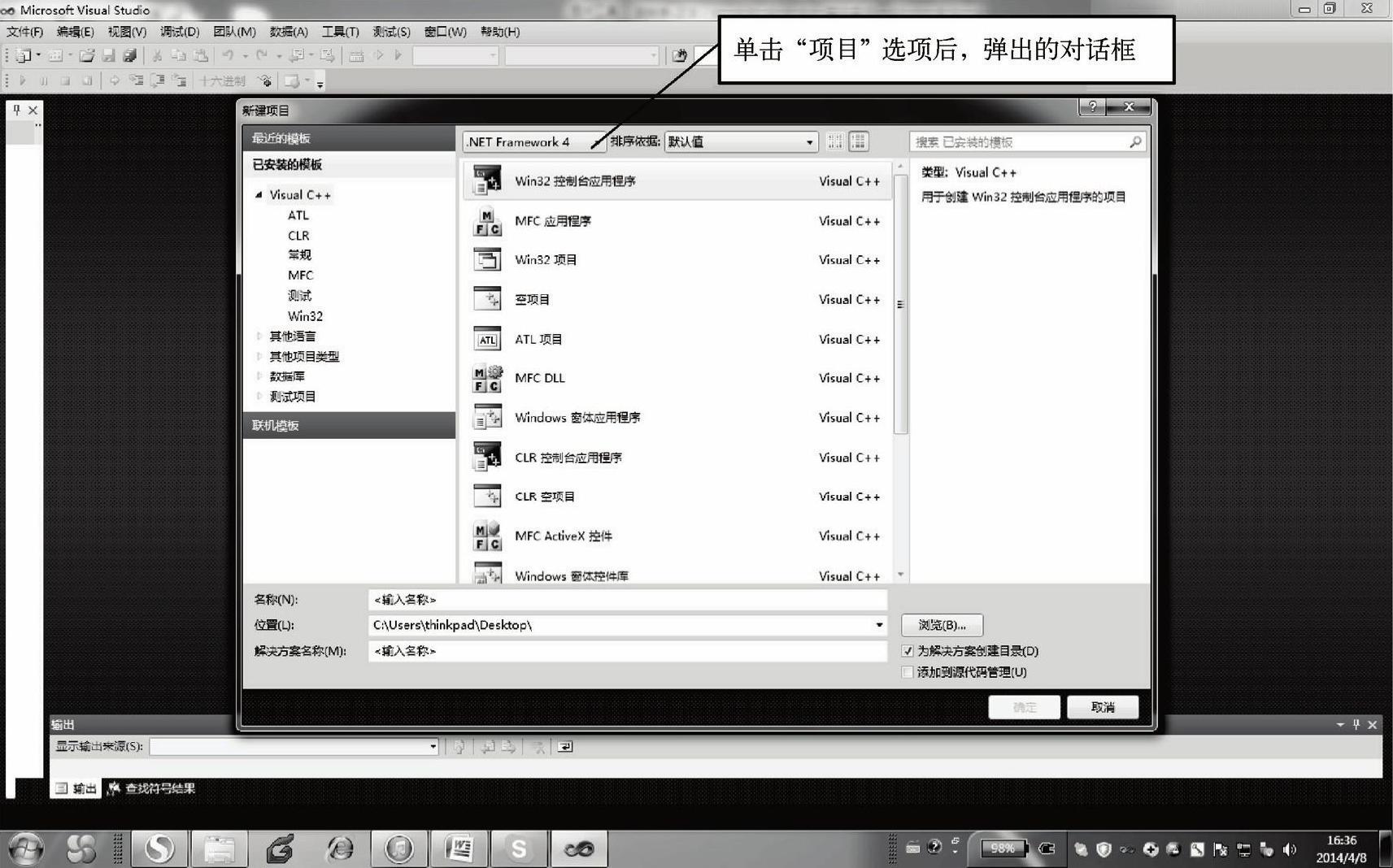The height and width of the screenshot is (868, 1393).
Task: Click the Open File folder toolbar icon
Action: pyautogui.click(x=87, y=55)
